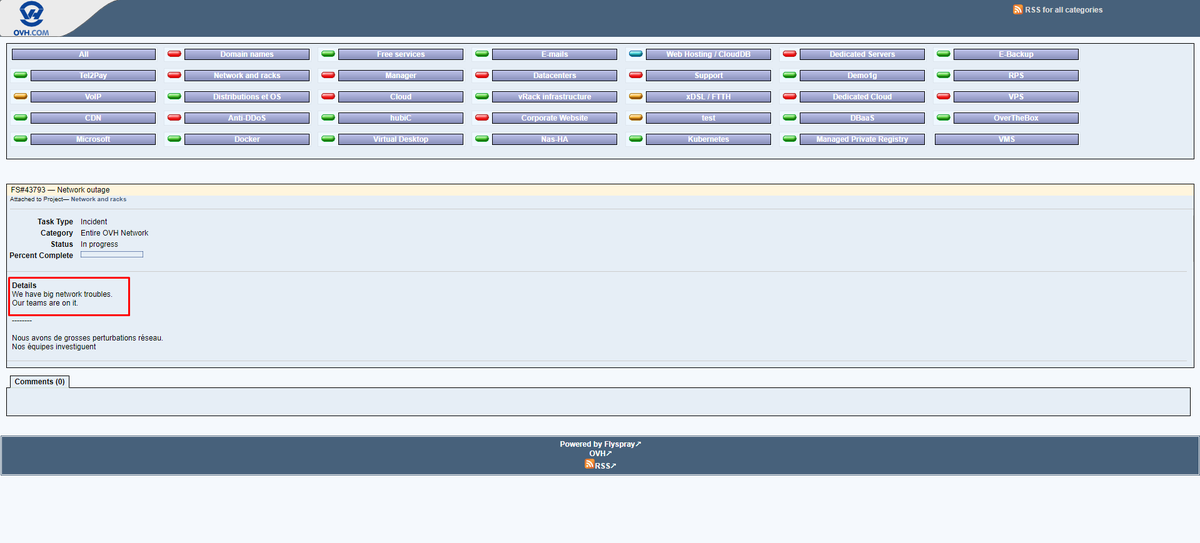
Task: Open the Dedicated Servers category
Action: 863,54
